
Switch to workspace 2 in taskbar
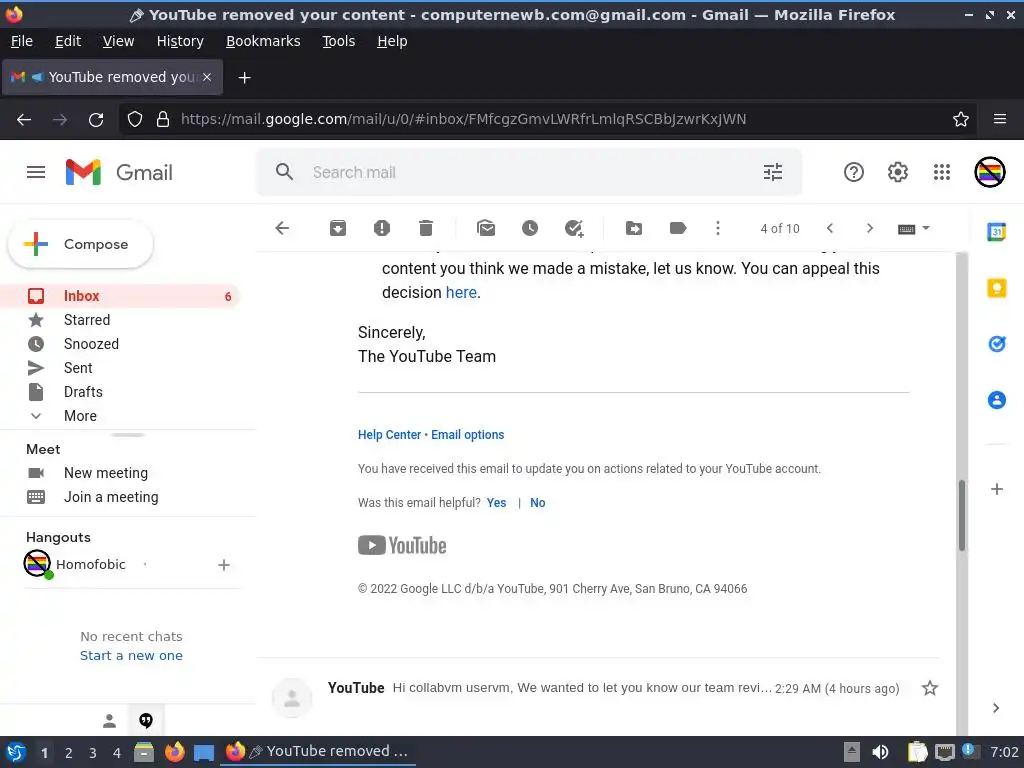tap(69, 752)
